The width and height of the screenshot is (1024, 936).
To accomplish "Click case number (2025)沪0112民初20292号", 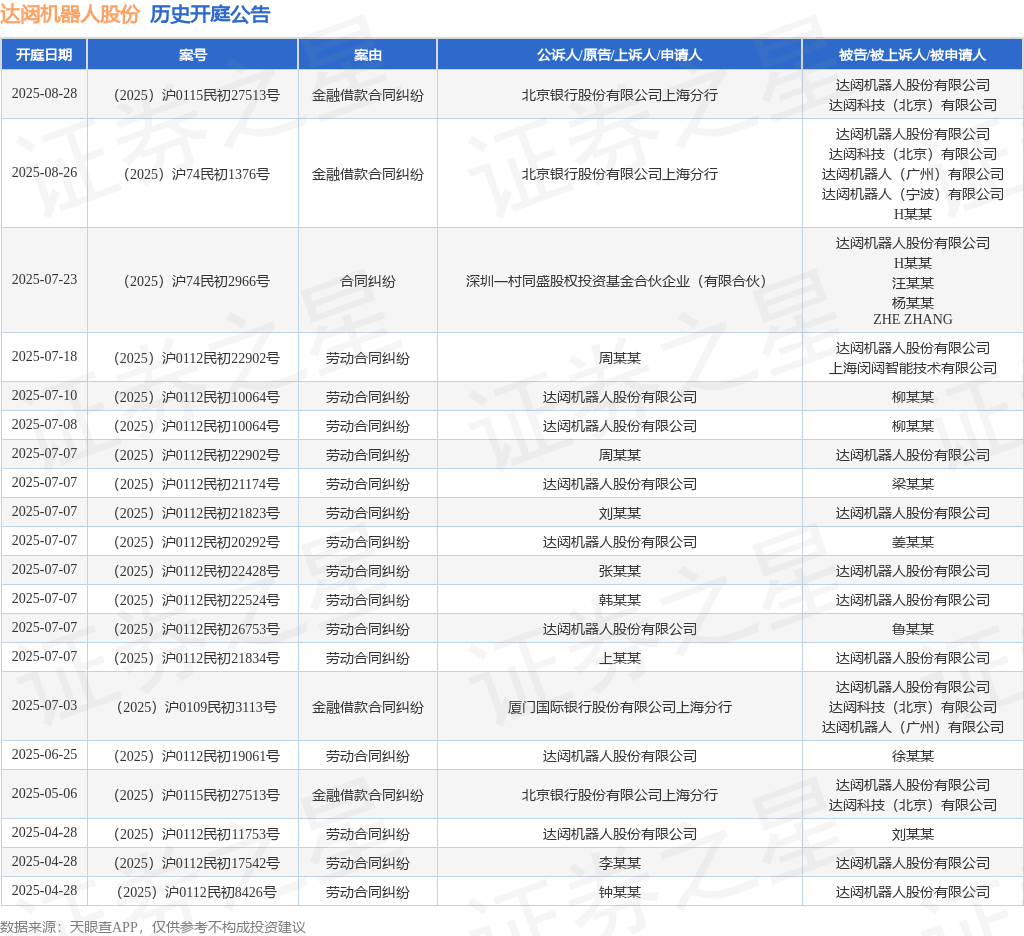I will click(197, 543).
